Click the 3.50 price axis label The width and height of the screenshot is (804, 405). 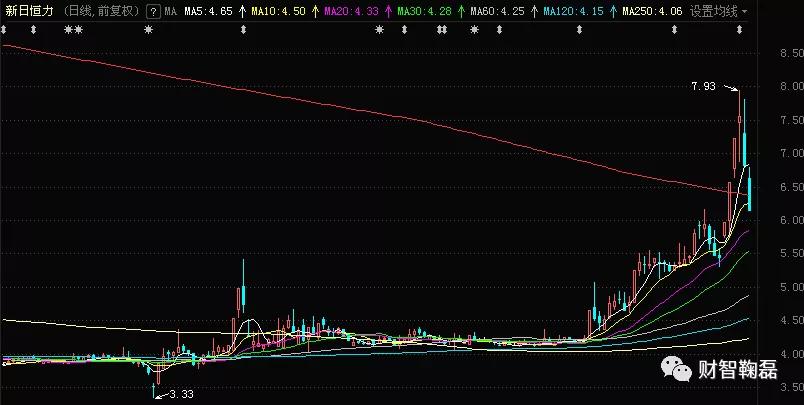791,387
